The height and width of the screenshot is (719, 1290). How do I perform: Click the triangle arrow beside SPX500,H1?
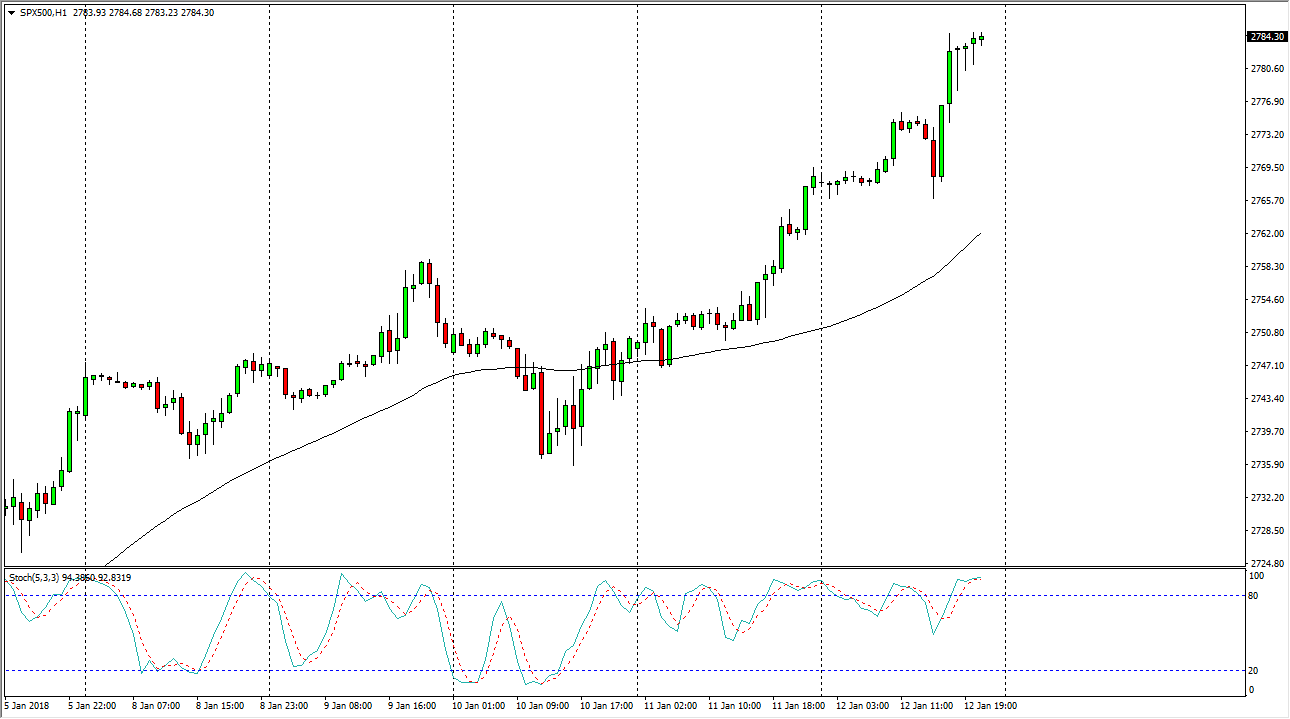pos(11,13)
